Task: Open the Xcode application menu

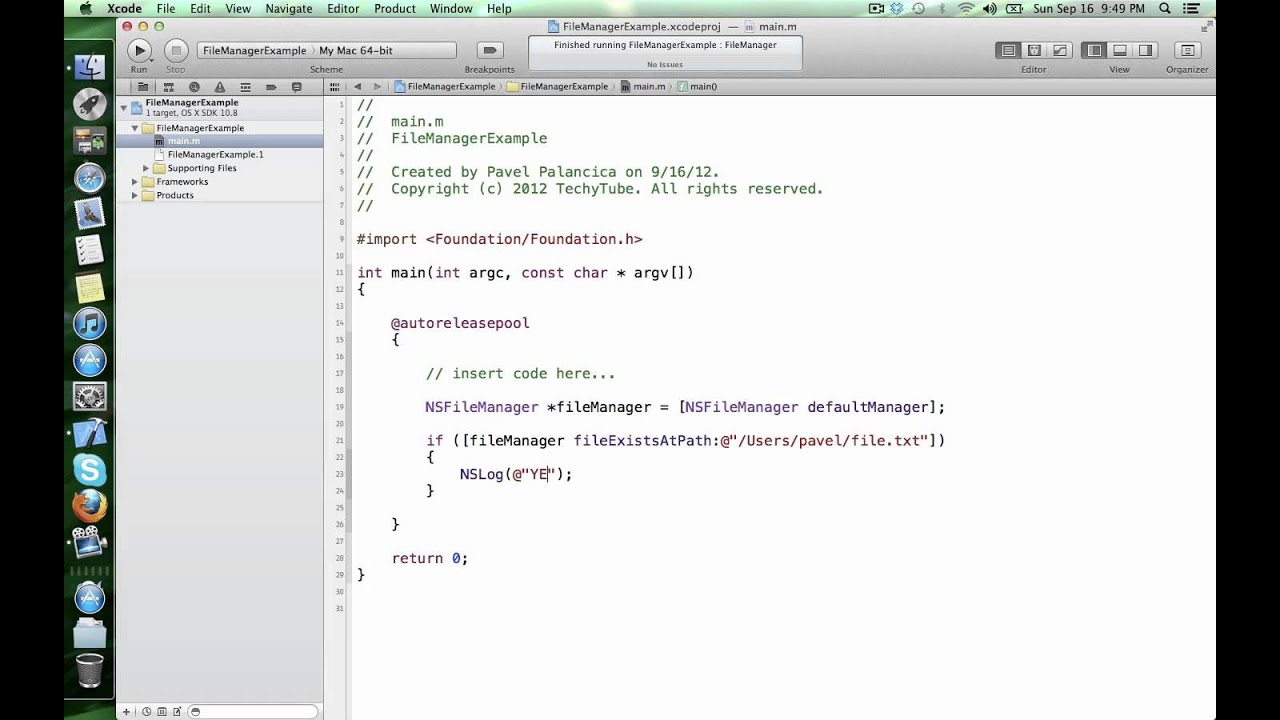Action: (124, 8)
